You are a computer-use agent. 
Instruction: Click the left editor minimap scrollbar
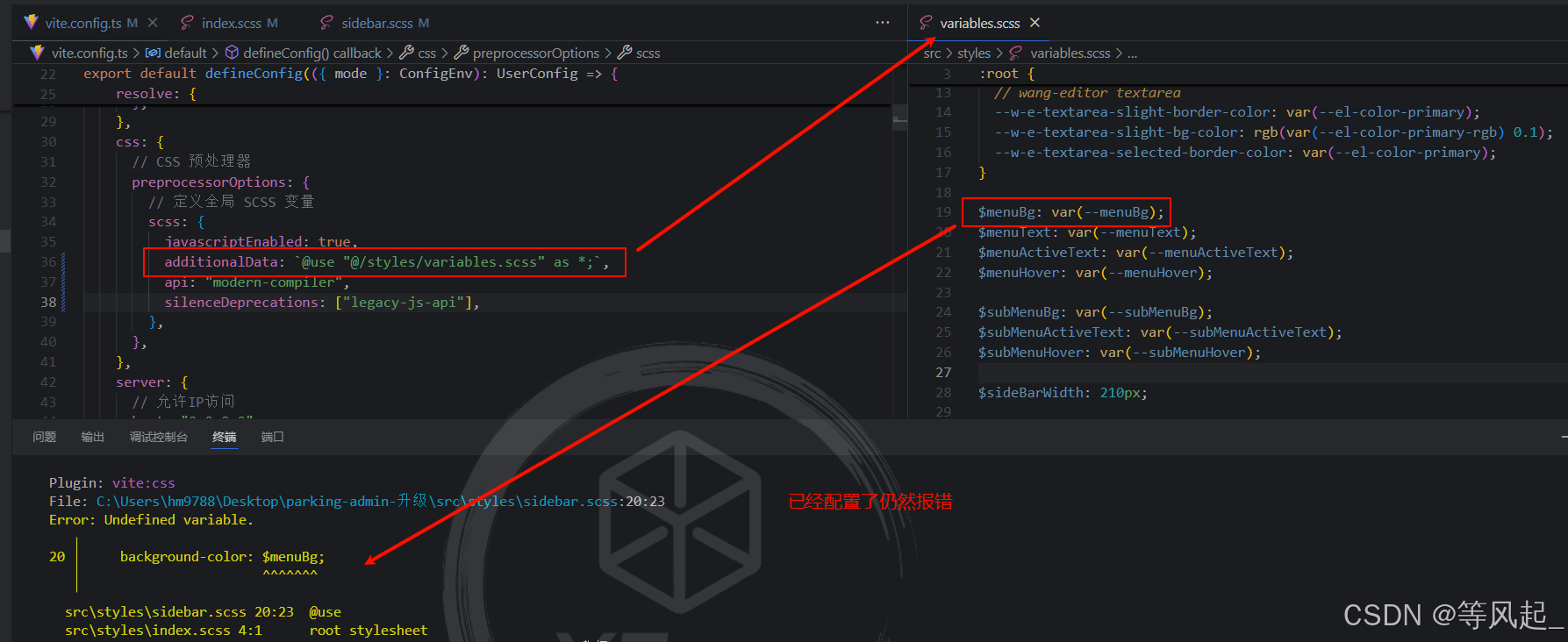(x=899, y=118)
